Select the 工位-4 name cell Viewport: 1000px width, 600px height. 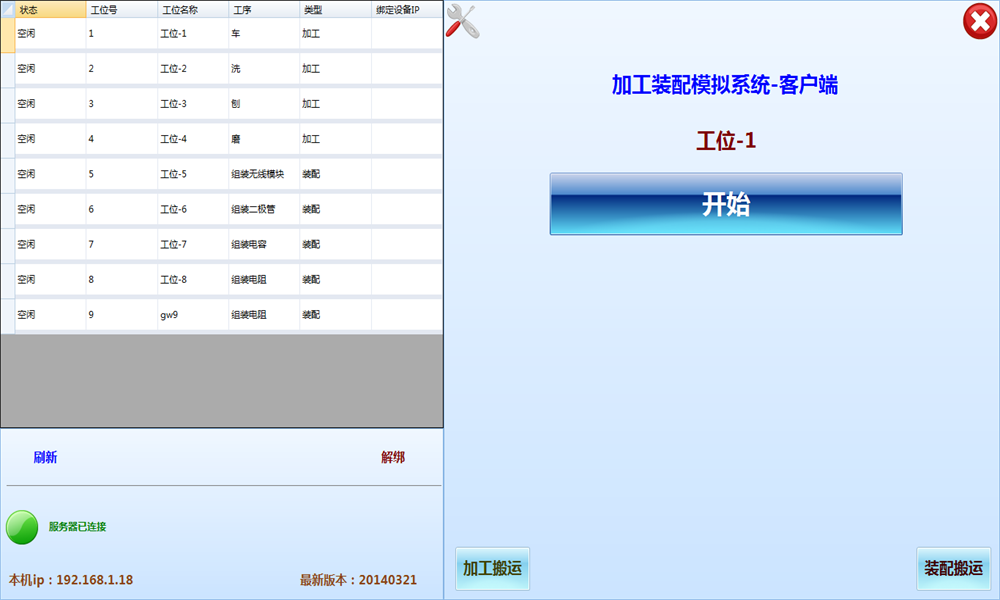193,138
